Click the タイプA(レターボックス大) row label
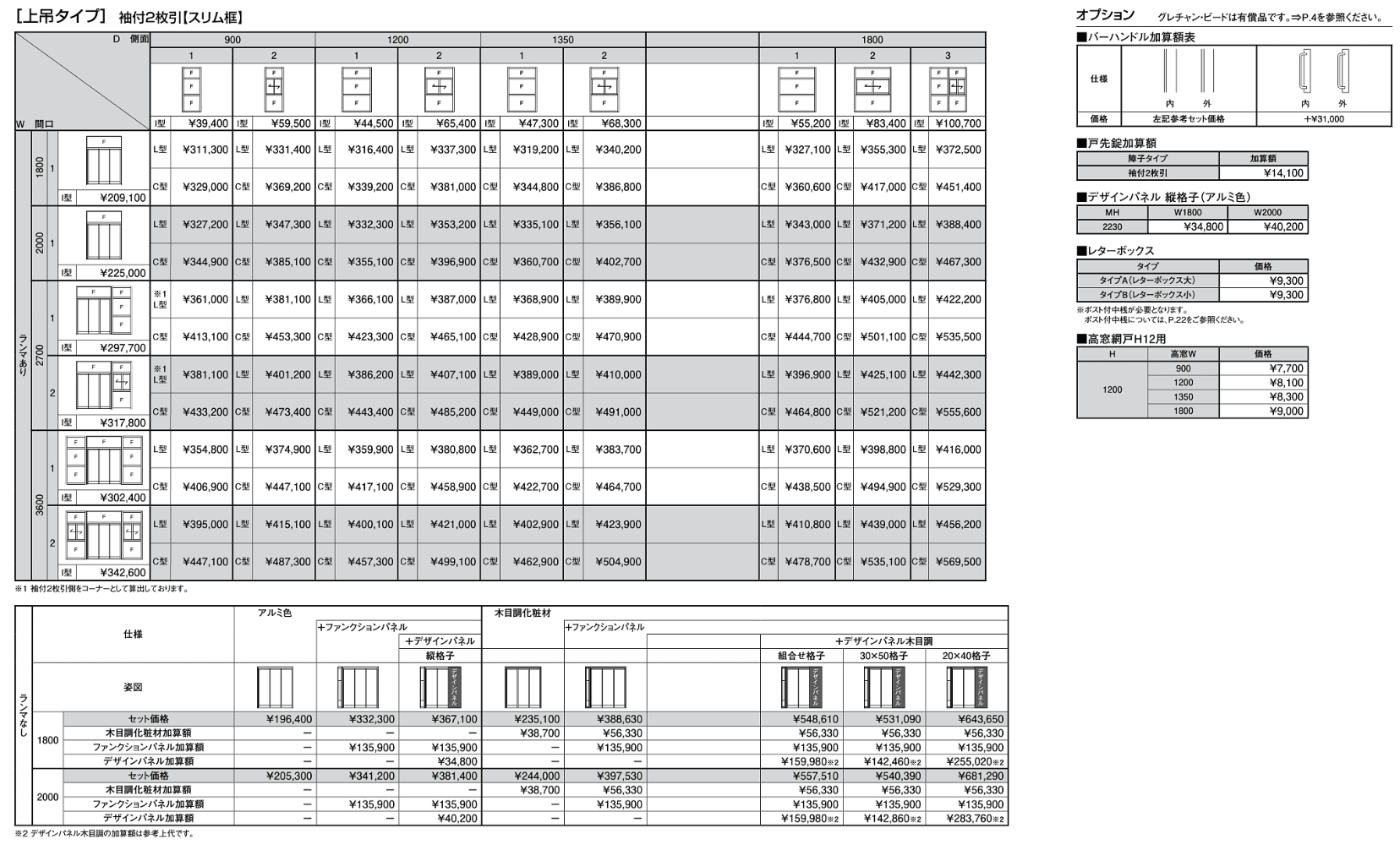 (x=1147, y=281)
